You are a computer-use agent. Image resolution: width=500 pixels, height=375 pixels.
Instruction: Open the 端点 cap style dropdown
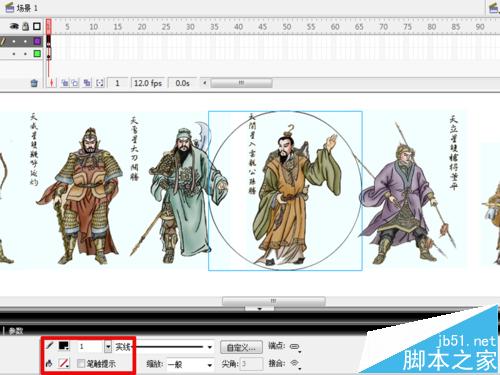(x=295, y=347)
